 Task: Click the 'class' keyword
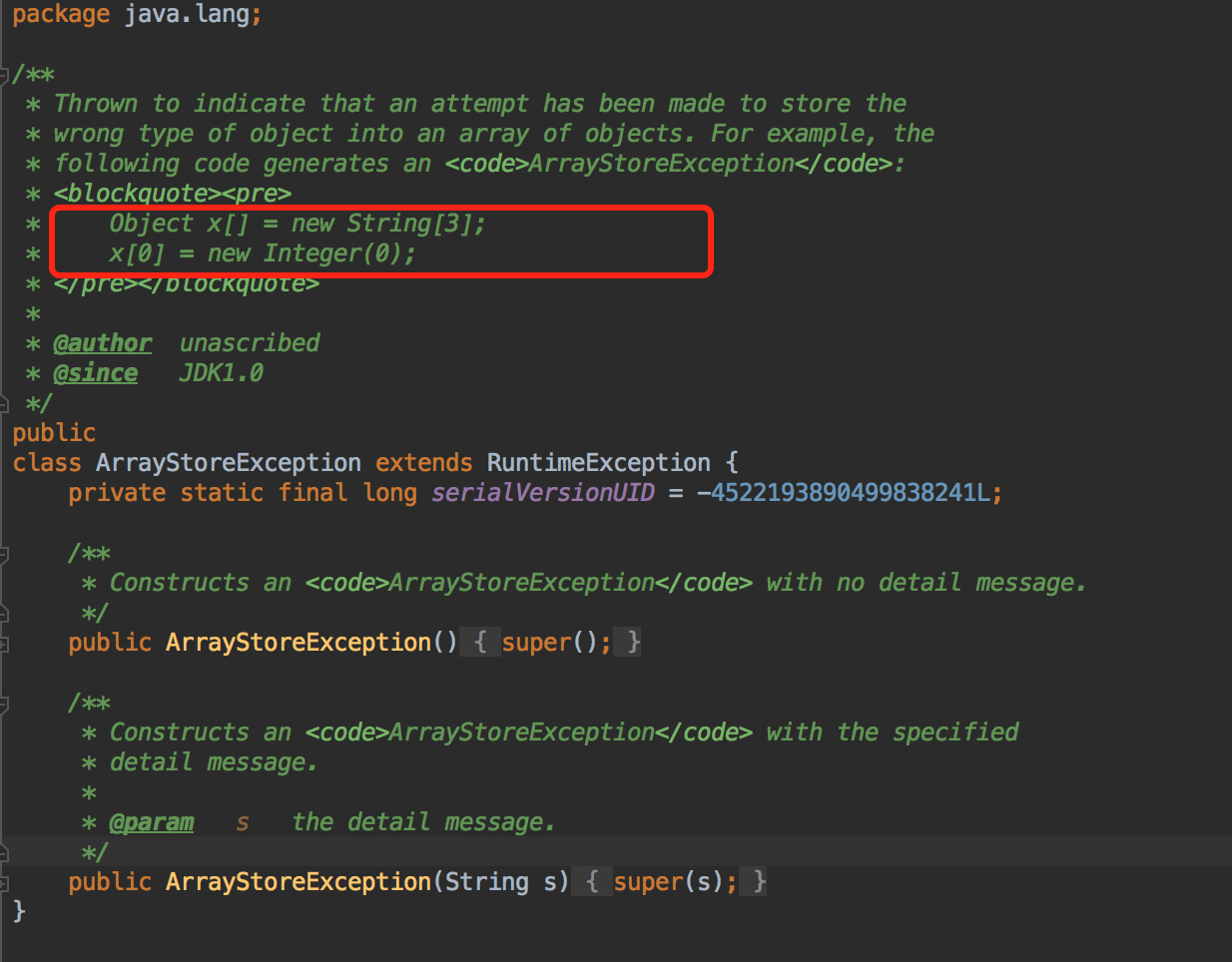pyautogui.click(x=47, y=462)
